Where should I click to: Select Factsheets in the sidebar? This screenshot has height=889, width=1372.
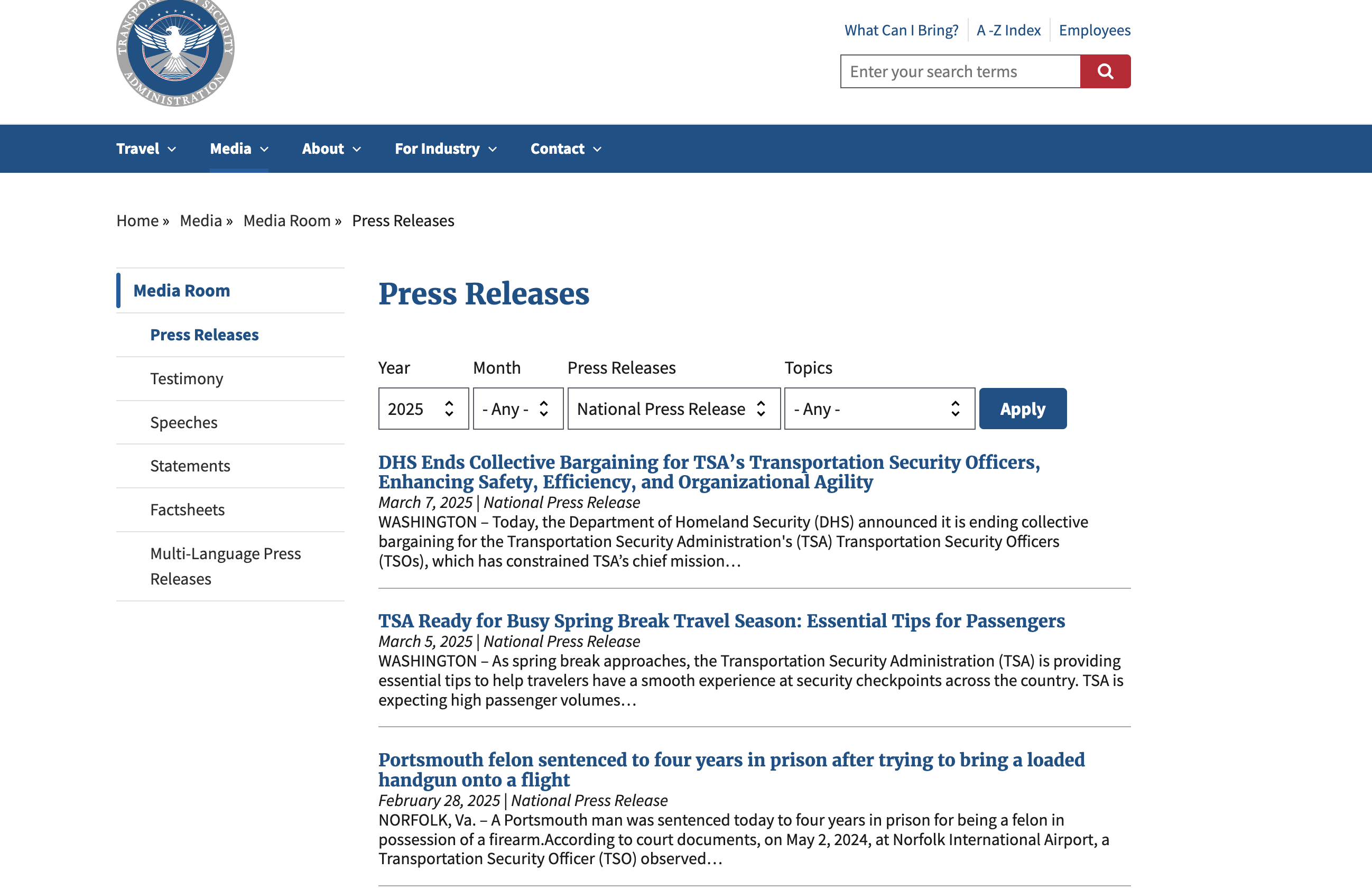point(187,510)
